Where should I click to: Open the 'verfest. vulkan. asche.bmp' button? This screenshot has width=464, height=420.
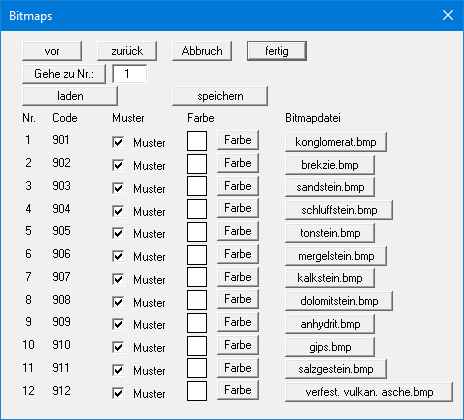pos(369,392)
